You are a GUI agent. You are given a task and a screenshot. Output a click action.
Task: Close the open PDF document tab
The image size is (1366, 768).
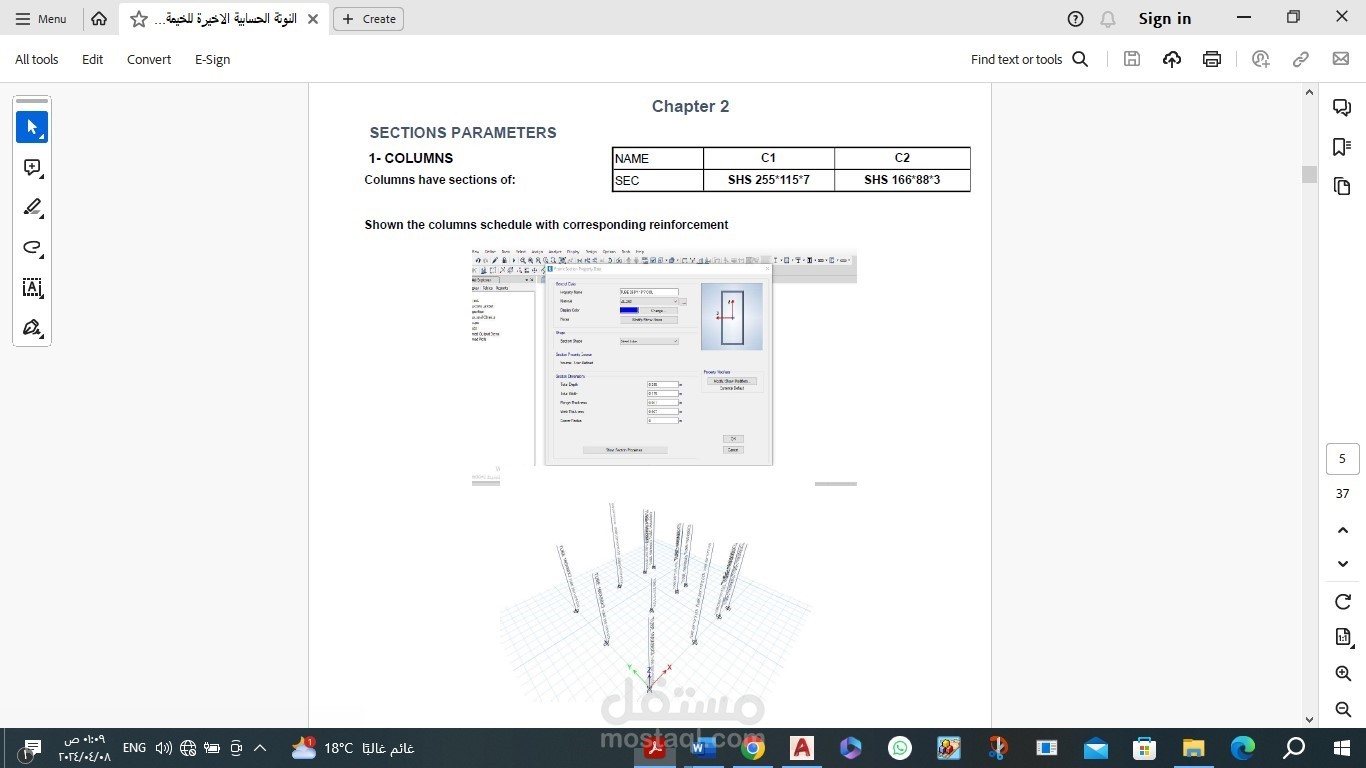313,19
